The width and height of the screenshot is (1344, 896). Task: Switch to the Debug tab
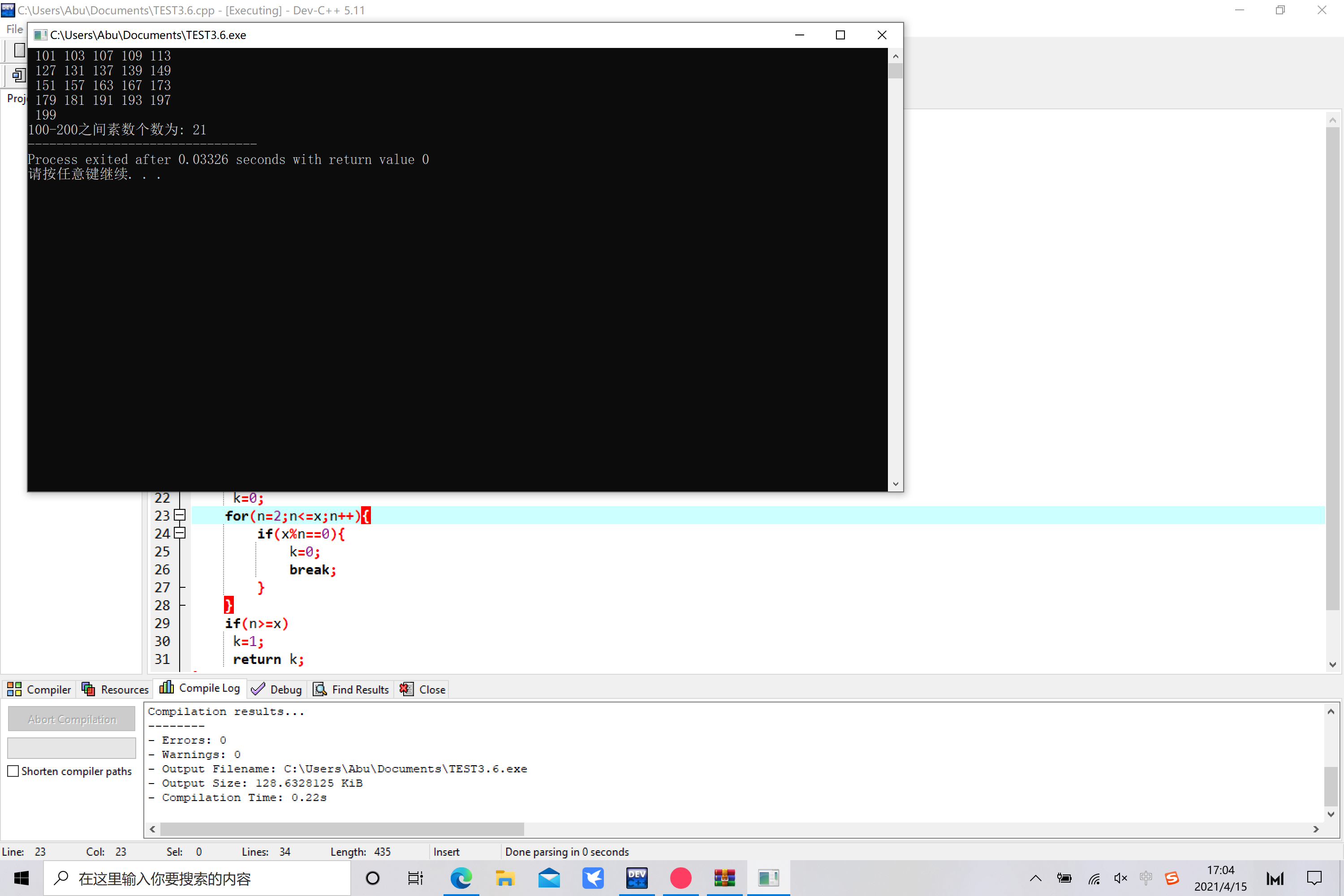tap(276, 689)
